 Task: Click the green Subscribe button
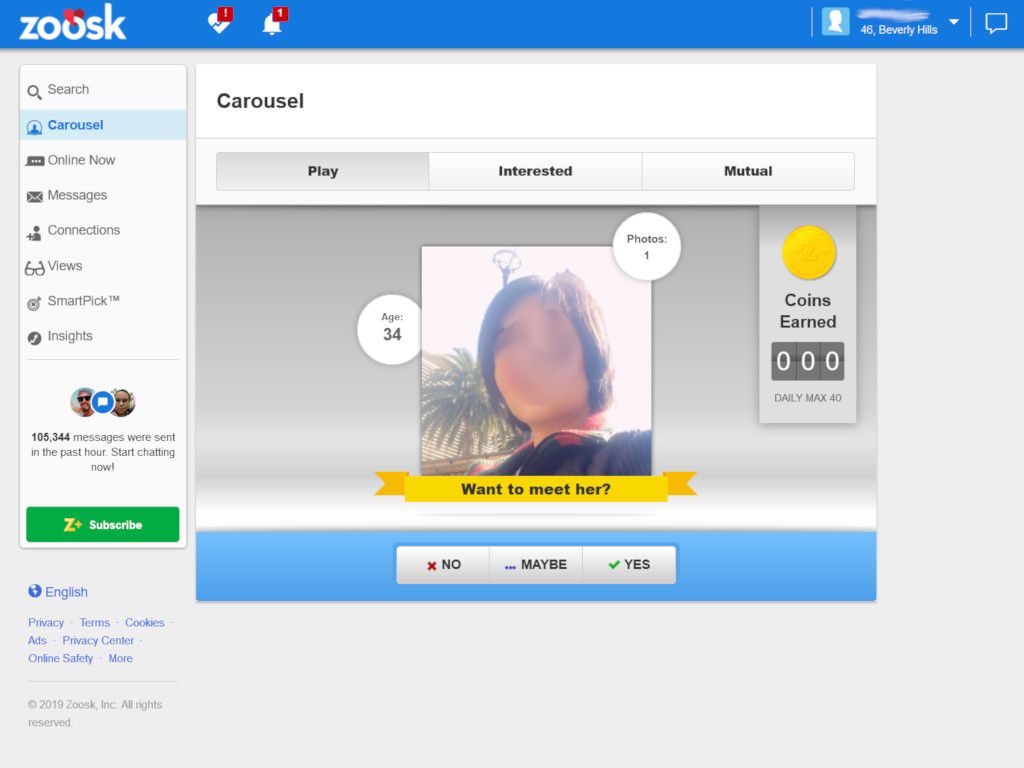coord(102,524)
